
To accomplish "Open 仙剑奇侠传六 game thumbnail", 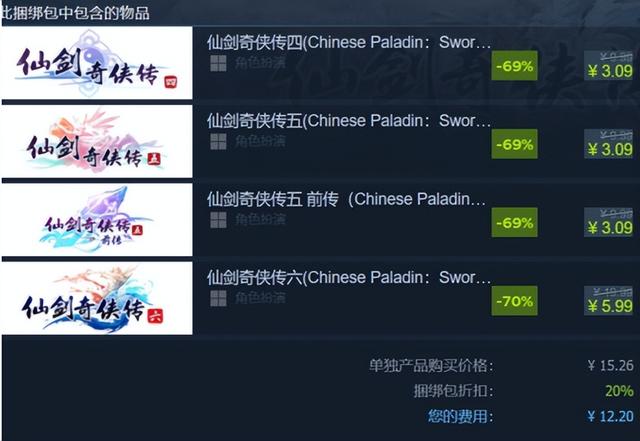I will [97, 298].
